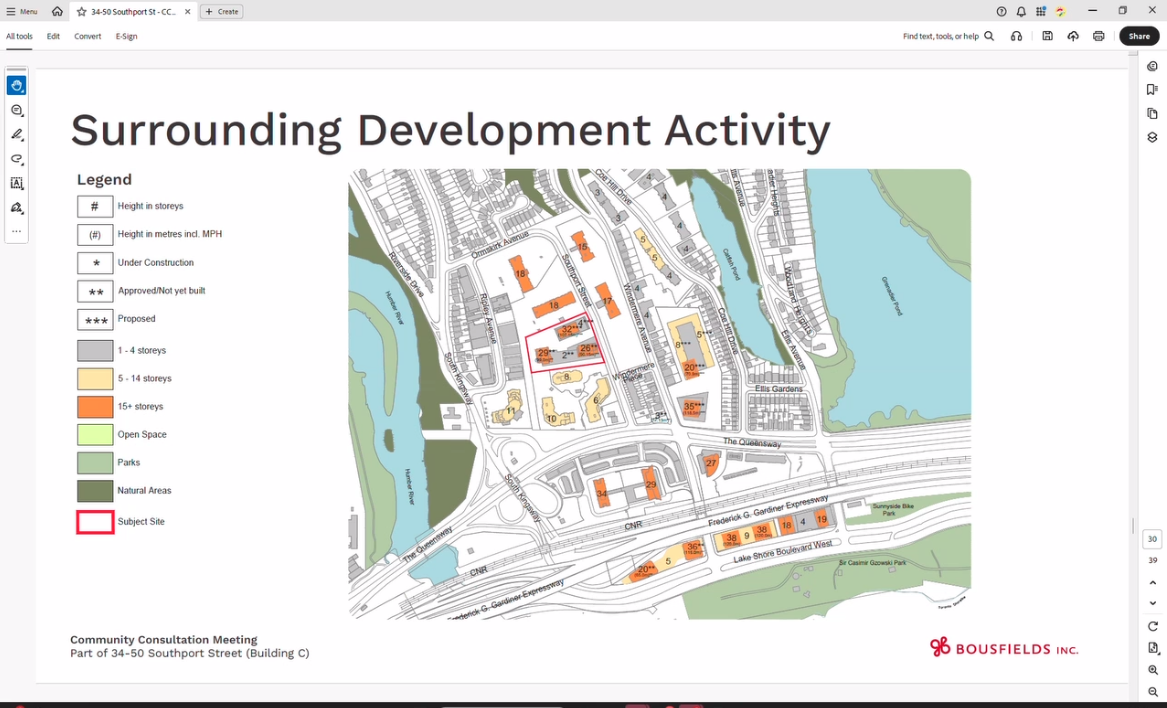
Task: Open the fill and sign tool
Action: (x=16, y=208)
